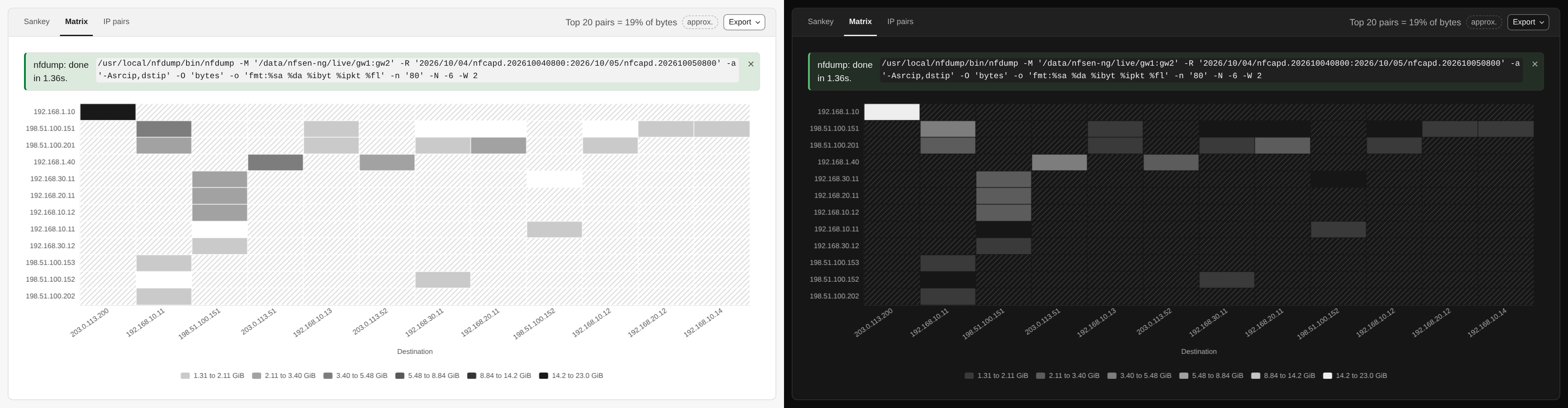
Task: Select the Matrix tab in dark panel
Action: click(x=860, y=21)
